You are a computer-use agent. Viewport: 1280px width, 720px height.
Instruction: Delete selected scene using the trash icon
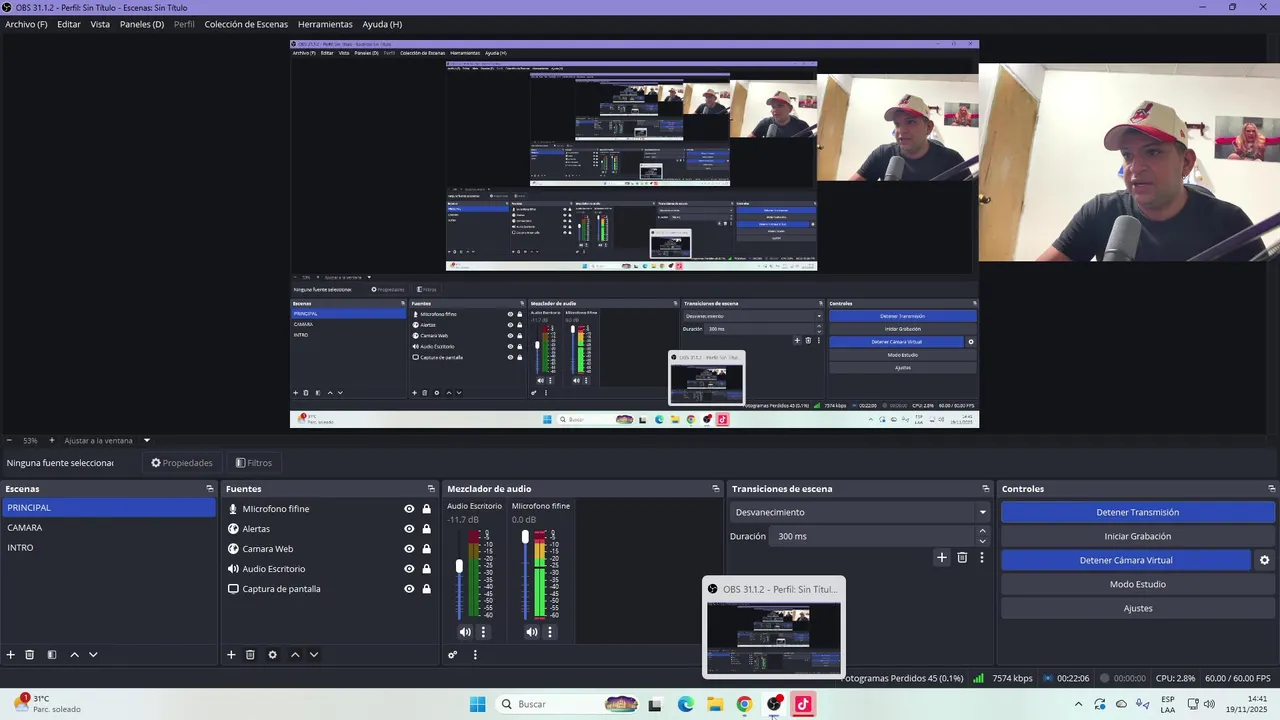30,655
